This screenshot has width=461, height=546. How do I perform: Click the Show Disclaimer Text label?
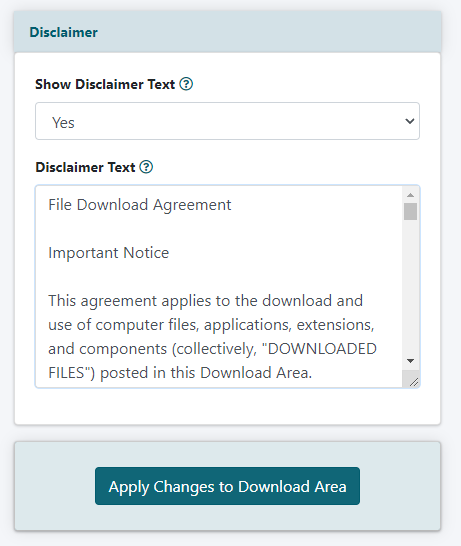(105, 84)
